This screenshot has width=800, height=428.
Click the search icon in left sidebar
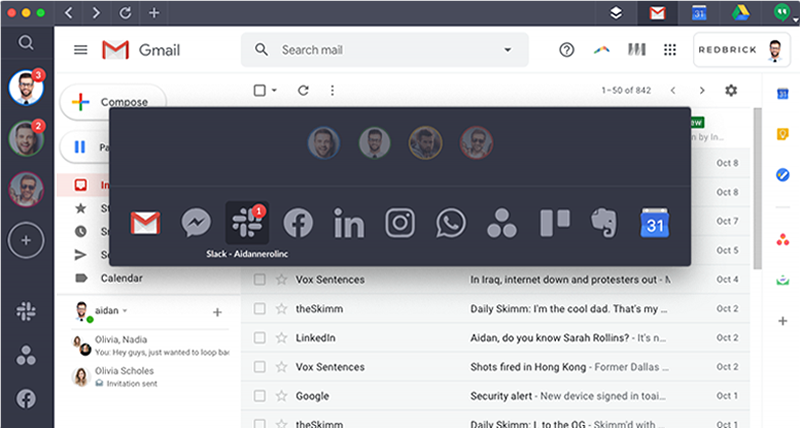[26, 42]
